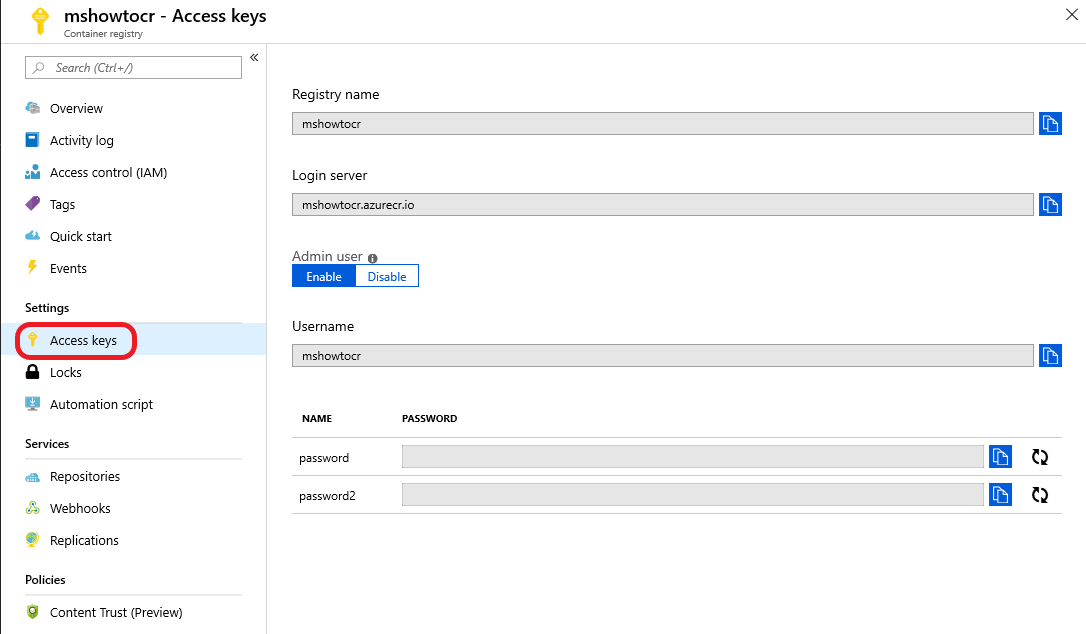Open Activity log
Image resolution: width=1086 pixels, height=634 pixels.
[x=82, y=141]
